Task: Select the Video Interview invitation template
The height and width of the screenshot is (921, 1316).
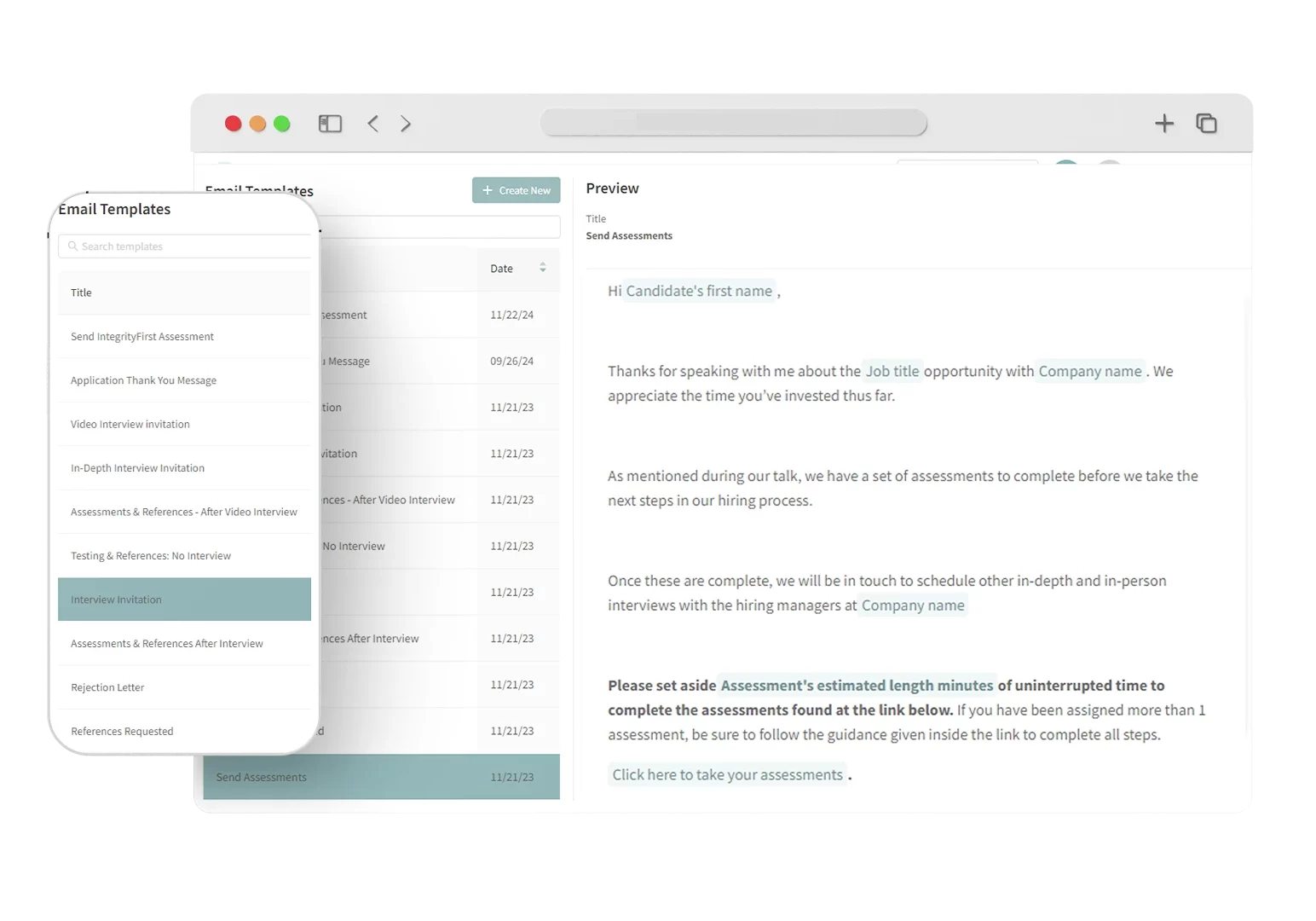Action: pos(130,424)
